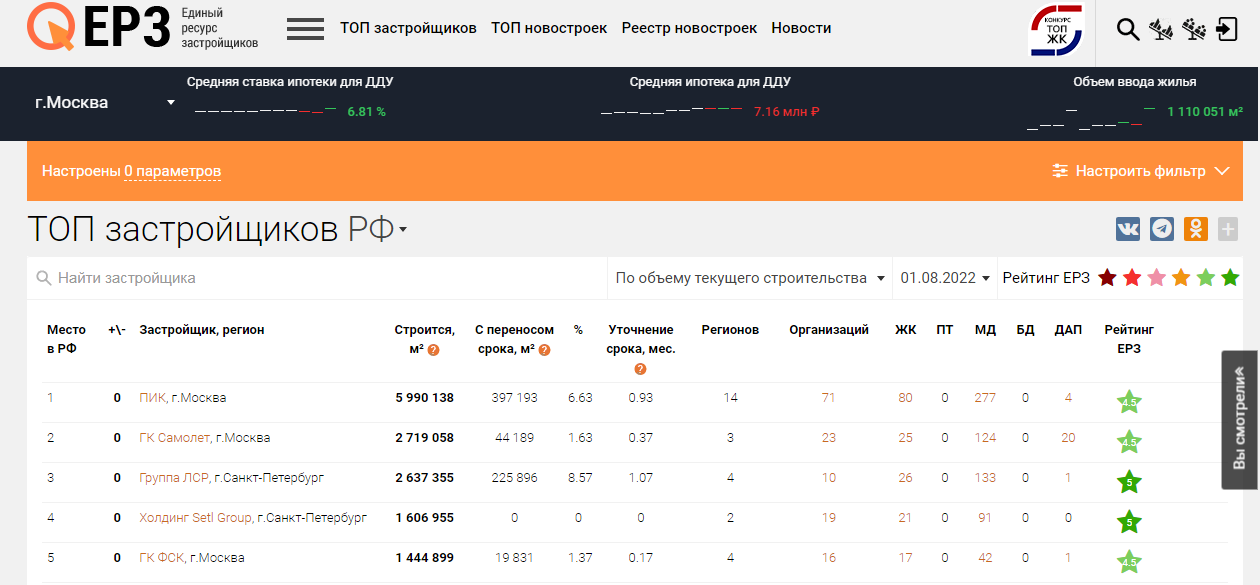Click the login/sign-in arrow icon
This screenshot has height=585, width=1260.
1228,30
